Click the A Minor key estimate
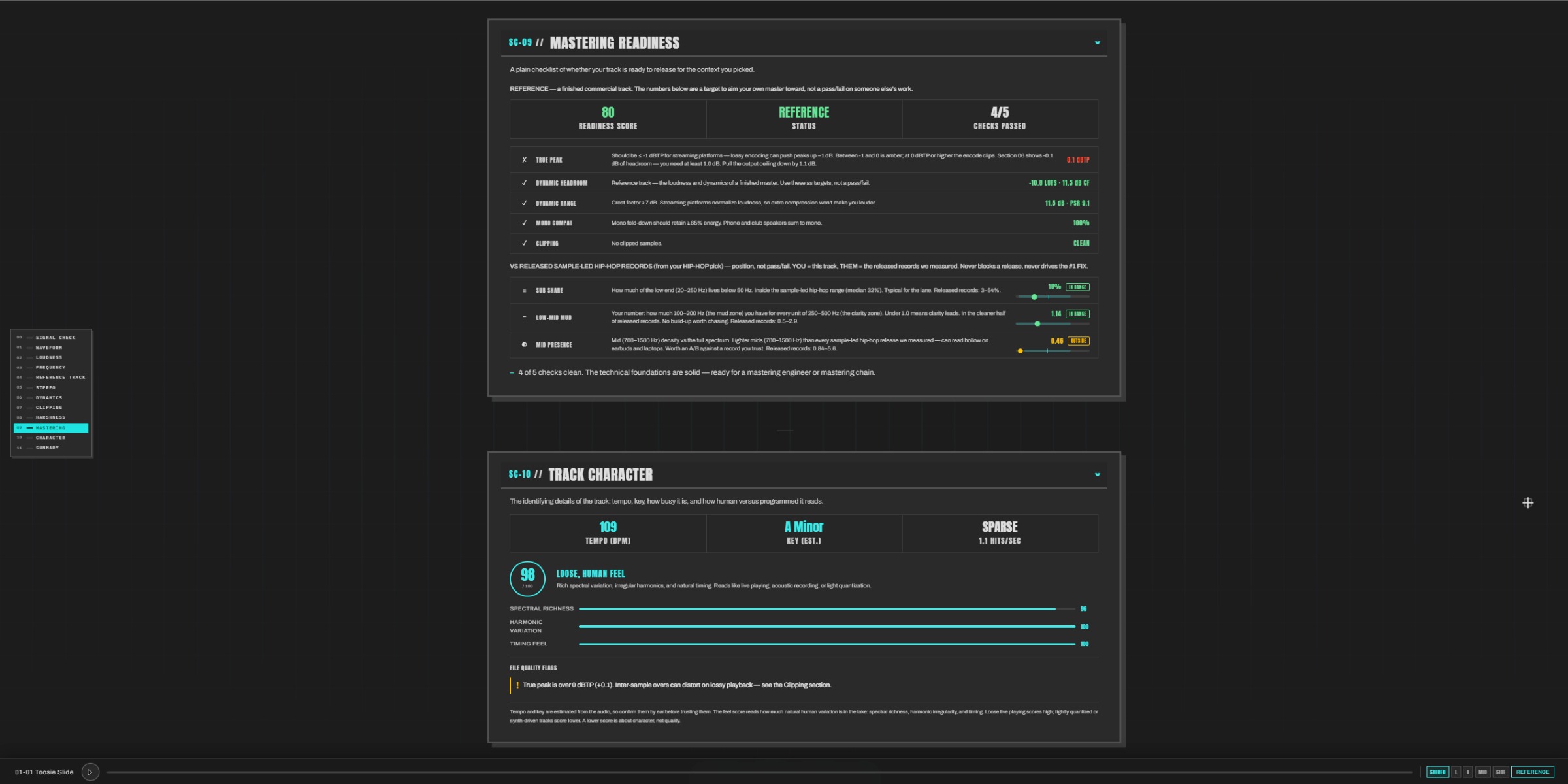The width and height of the screenshot is (1568, 784). coord(804,527)
